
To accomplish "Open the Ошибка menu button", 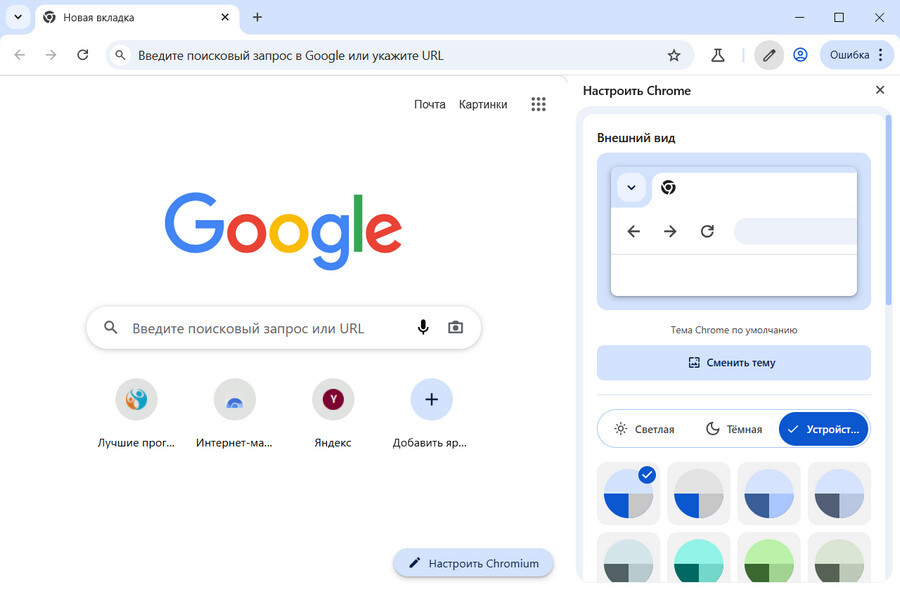I will [857, 55].
